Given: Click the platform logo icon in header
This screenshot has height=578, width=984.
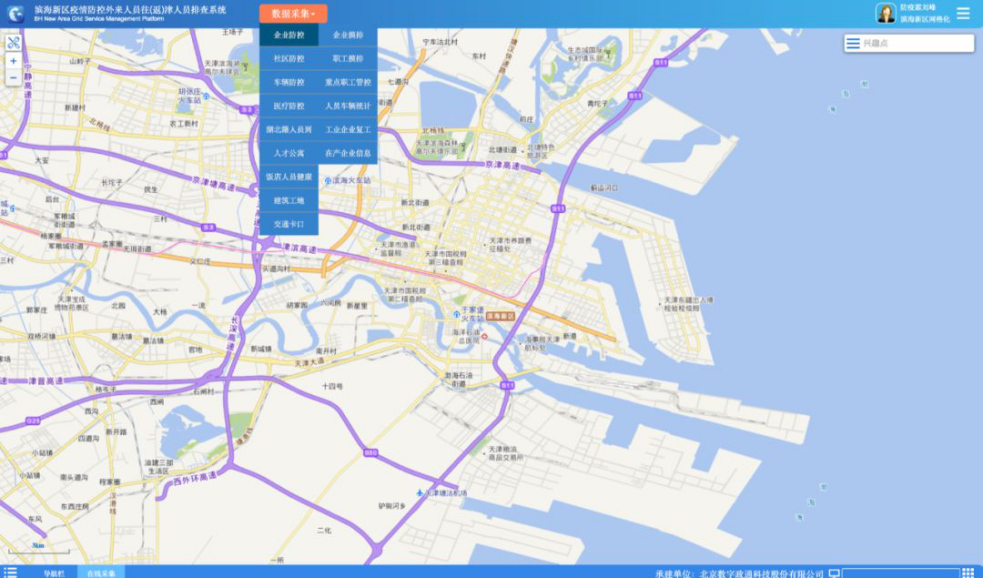Looking at the screenshot, I should click(x=16, y=13).
